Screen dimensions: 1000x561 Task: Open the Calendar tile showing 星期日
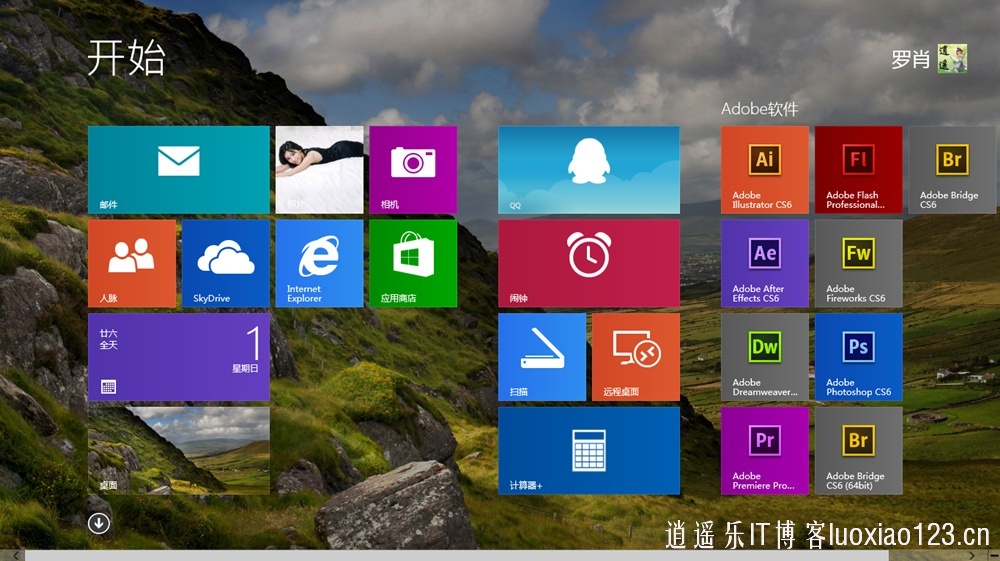click(179, 357)
